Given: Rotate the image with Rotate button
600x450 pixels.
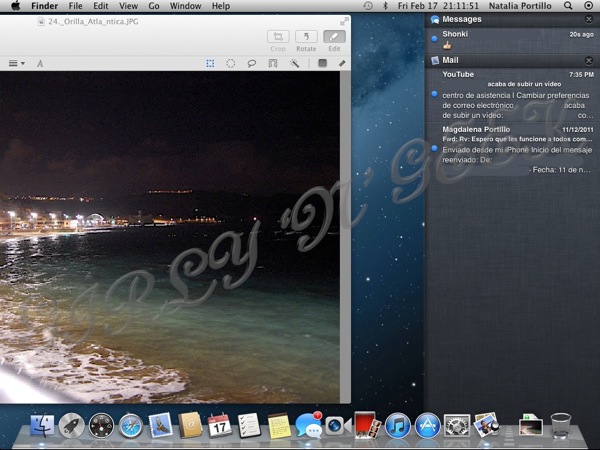Looking at the screenshot, I should 306,37.
